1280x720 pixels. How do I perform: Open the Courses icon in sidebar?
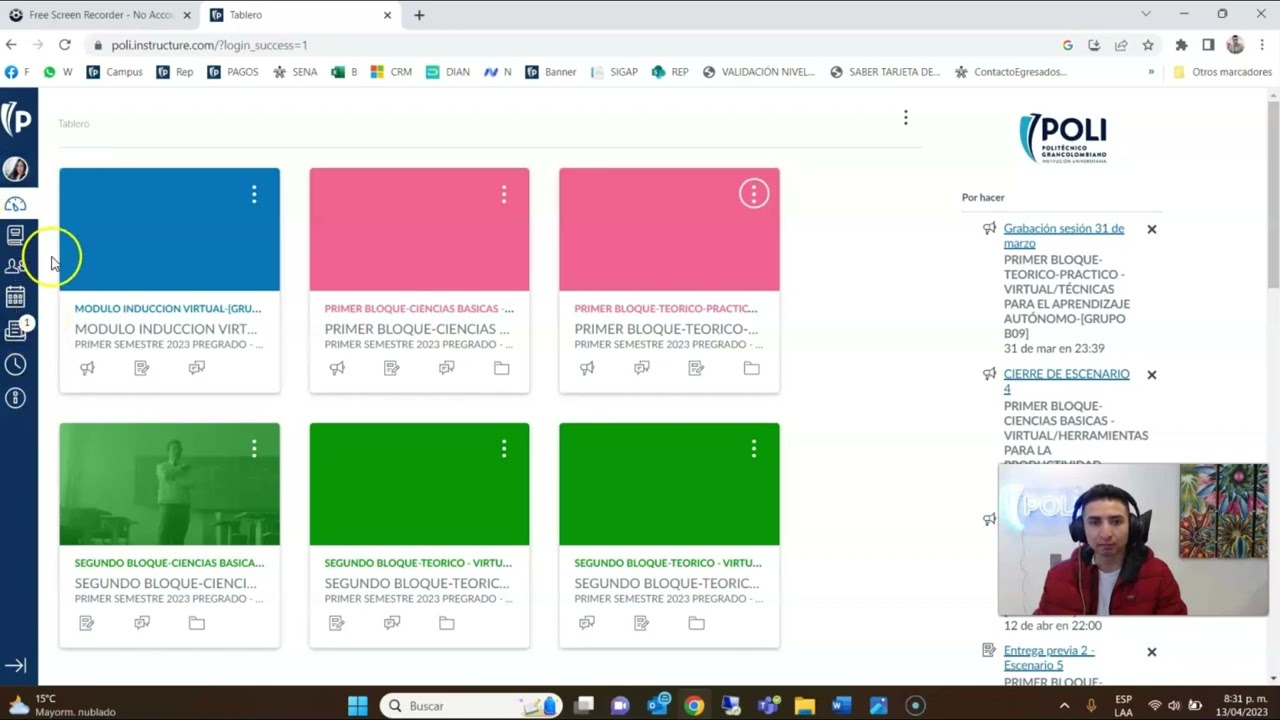(x=15, y=236)
